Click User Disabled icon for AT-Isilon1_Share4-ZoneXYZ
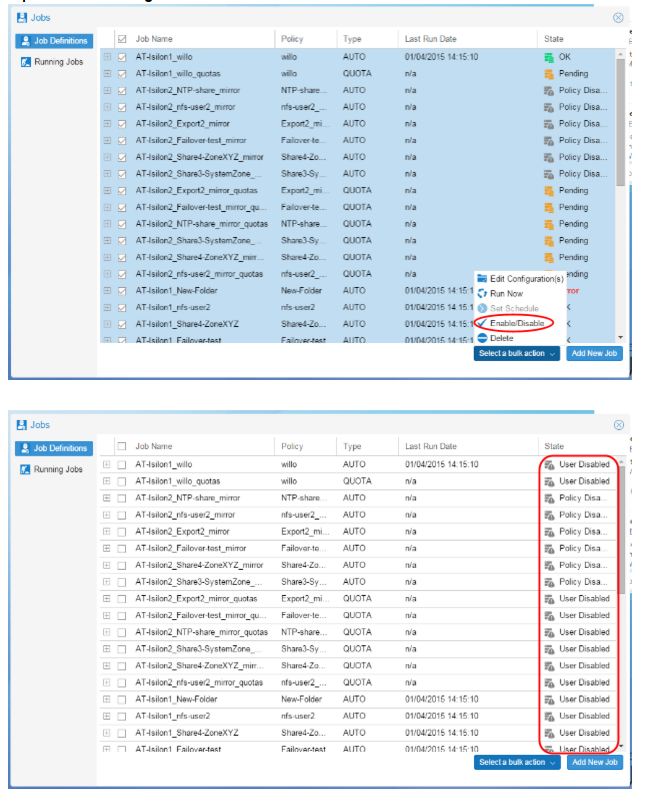Screen dimensions: 646x794 549,733
